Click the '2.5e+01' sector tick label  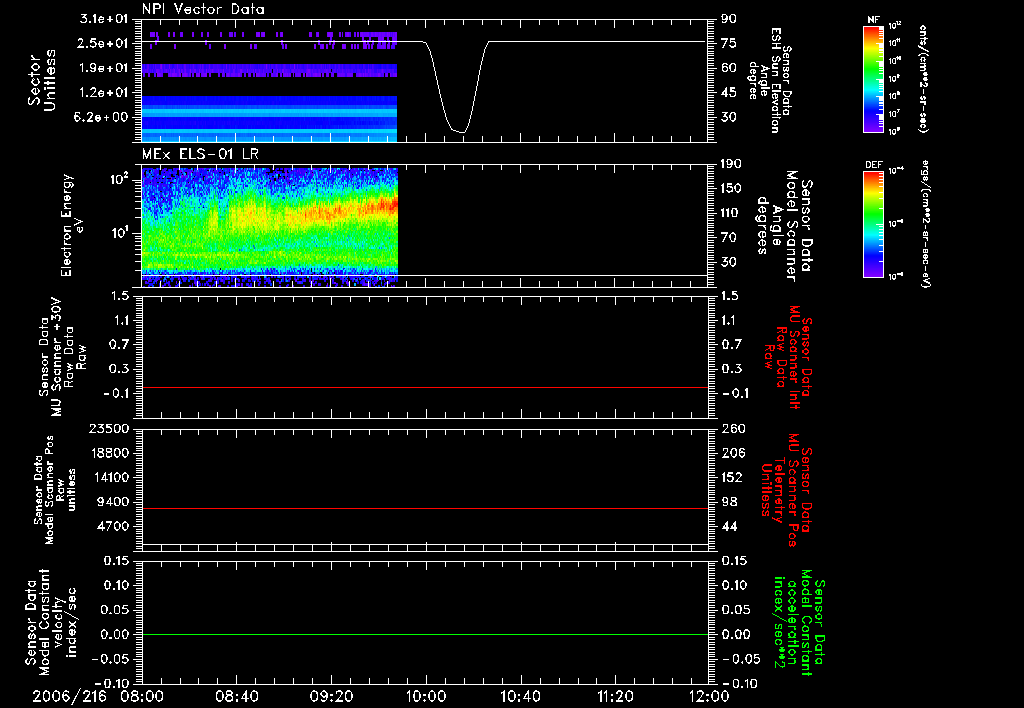[104, 43]
